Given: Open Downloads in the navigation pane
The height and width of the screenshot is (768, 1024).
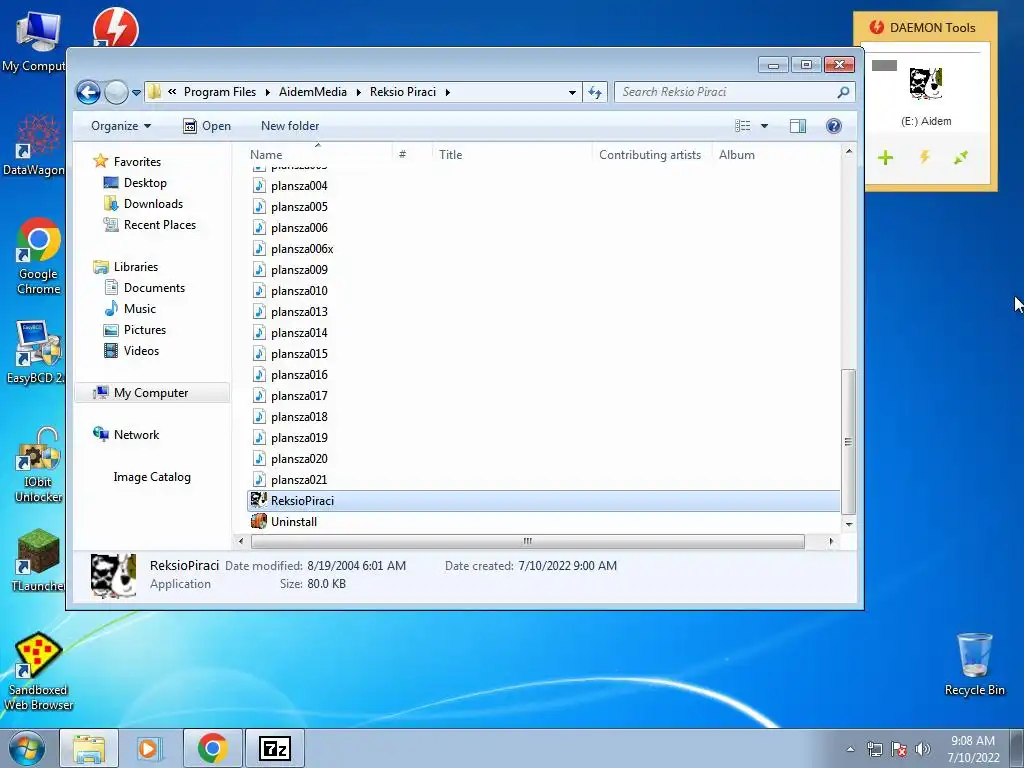Looking at the screenshot, I should click(153, 204).
